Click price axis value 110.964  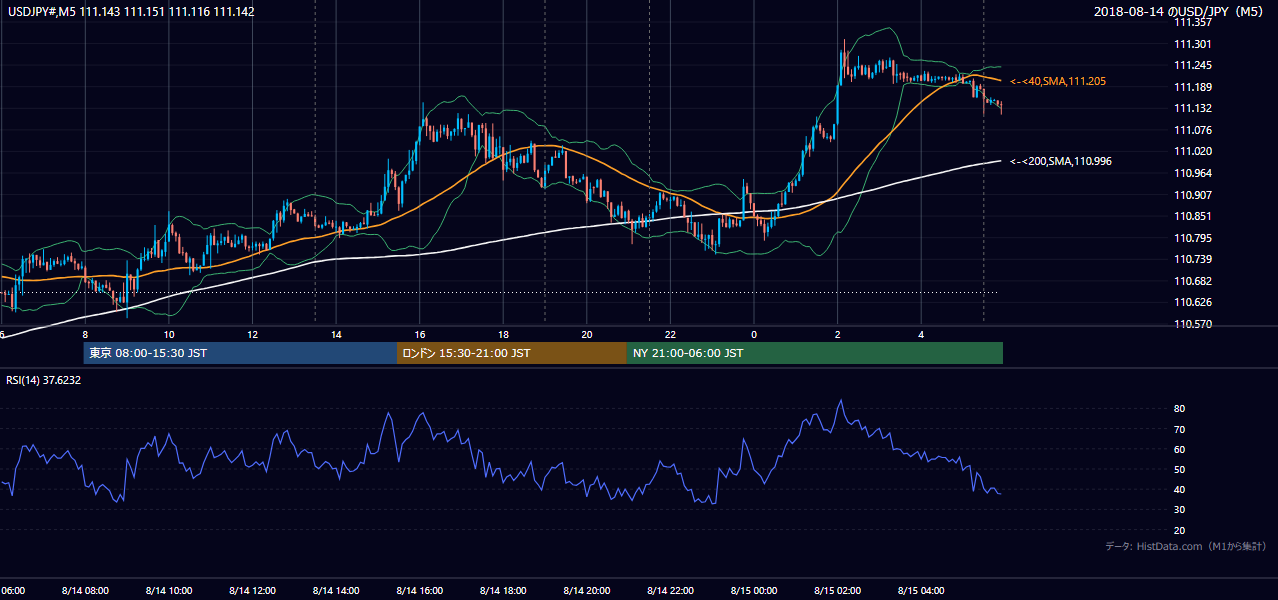coord(1192,173)
